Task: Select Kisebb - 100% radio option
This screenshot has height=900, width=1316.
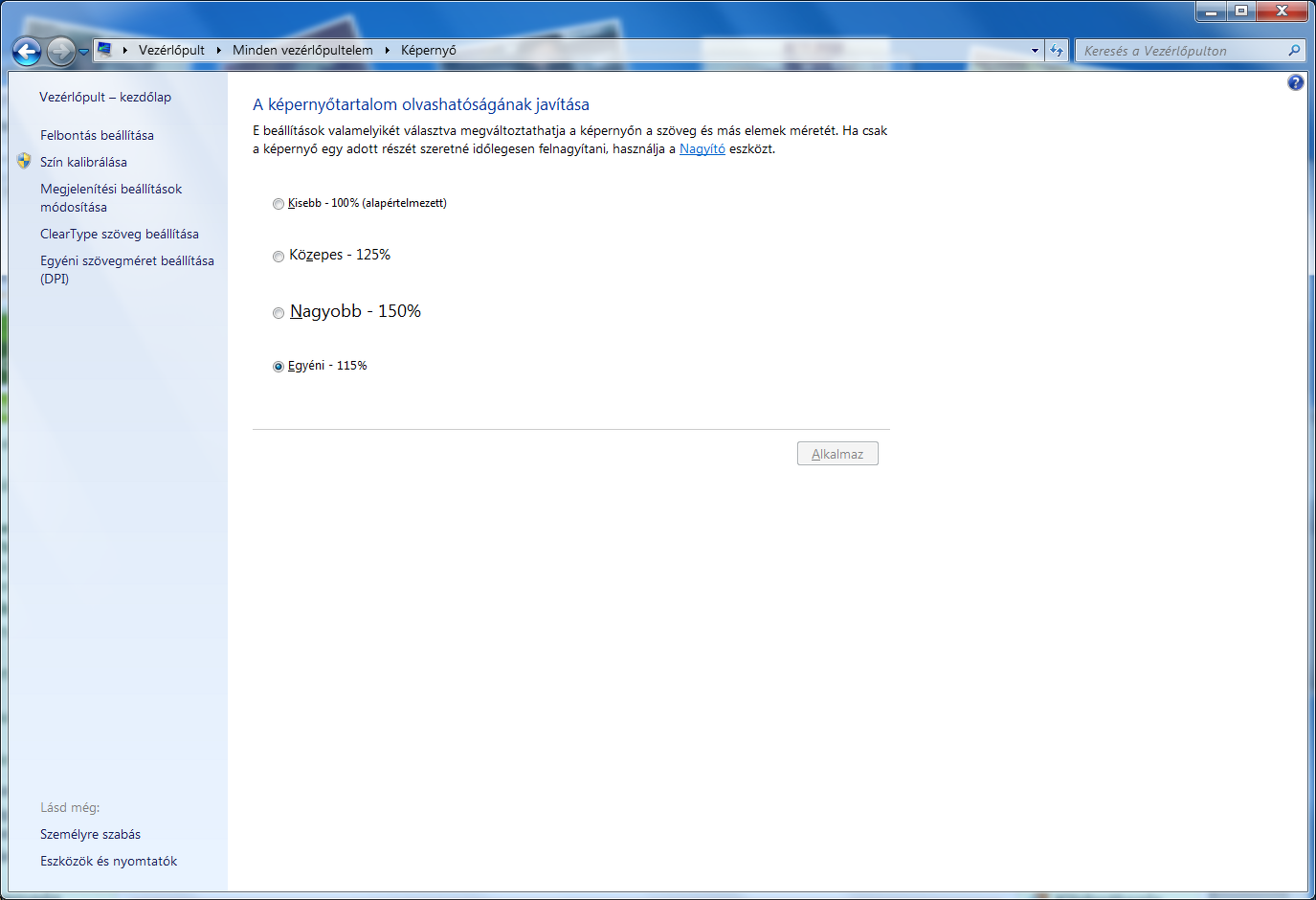Action: [279, 204]
